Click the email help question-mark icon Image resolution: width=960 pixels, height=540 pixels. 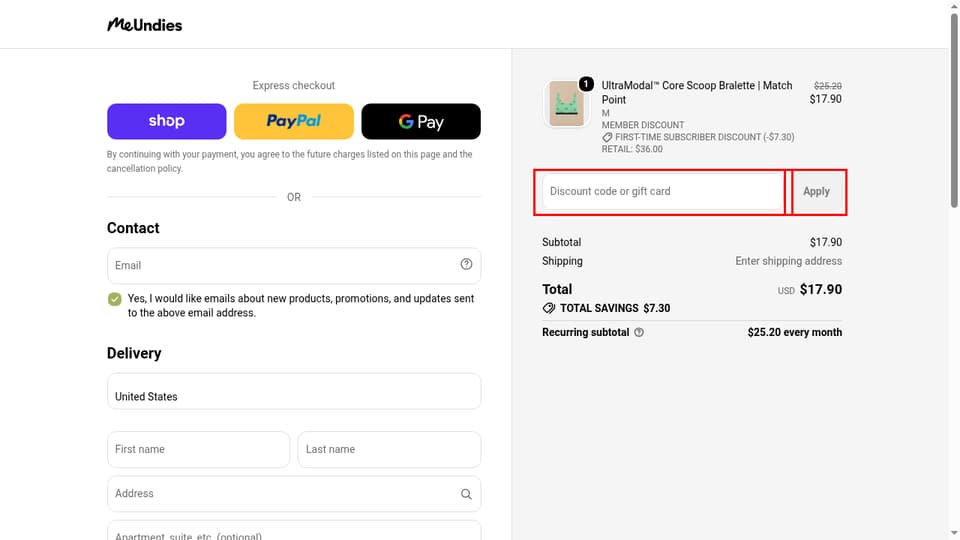tap(467, 264)
